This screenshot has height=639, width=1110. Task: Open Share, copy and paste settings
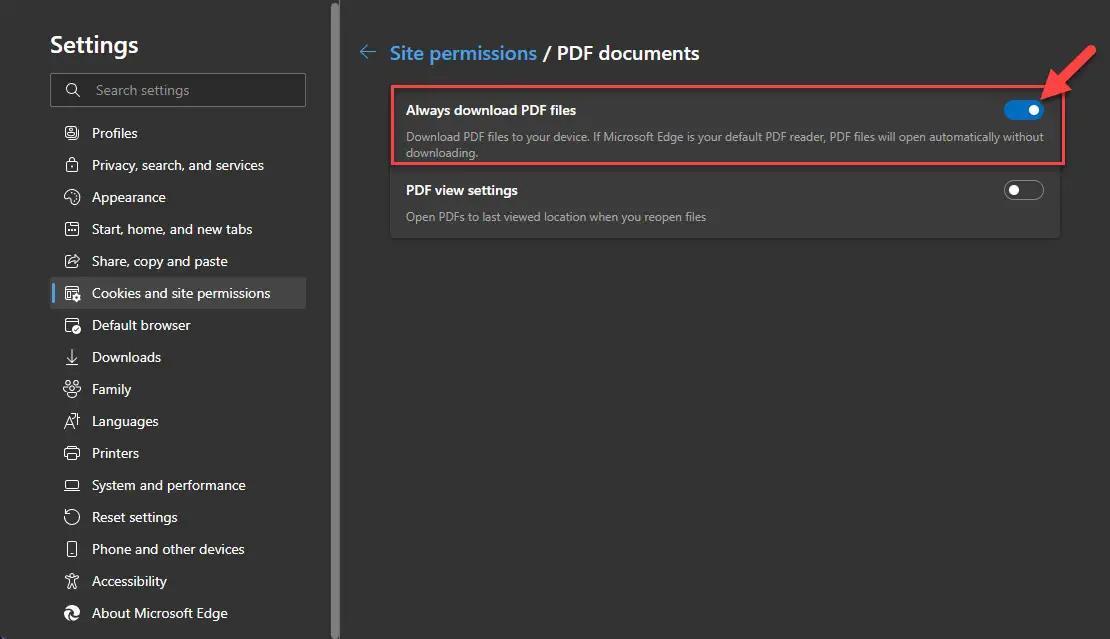(x=178, y=261)
